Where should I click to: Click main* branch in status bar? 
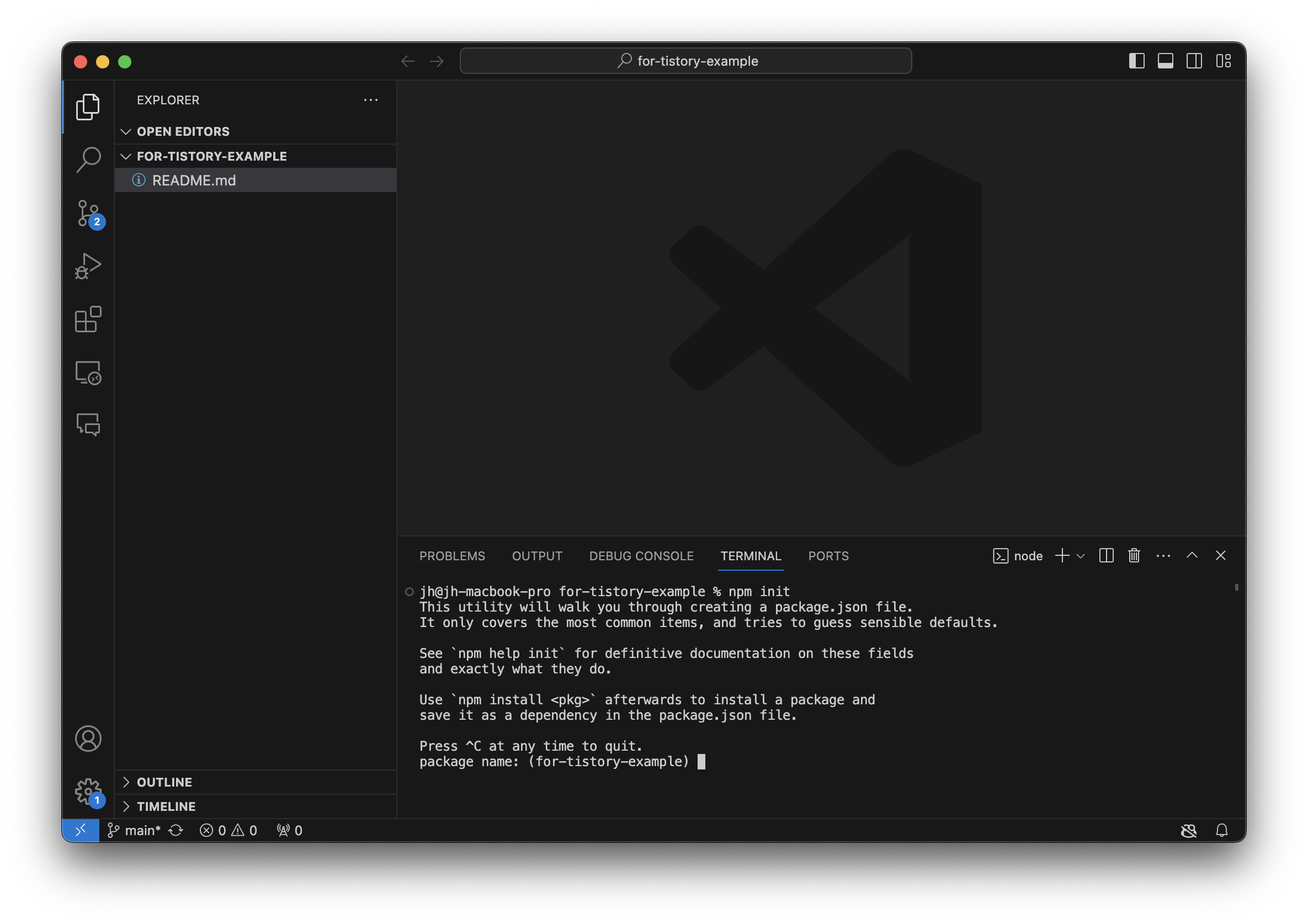(135, 831)
